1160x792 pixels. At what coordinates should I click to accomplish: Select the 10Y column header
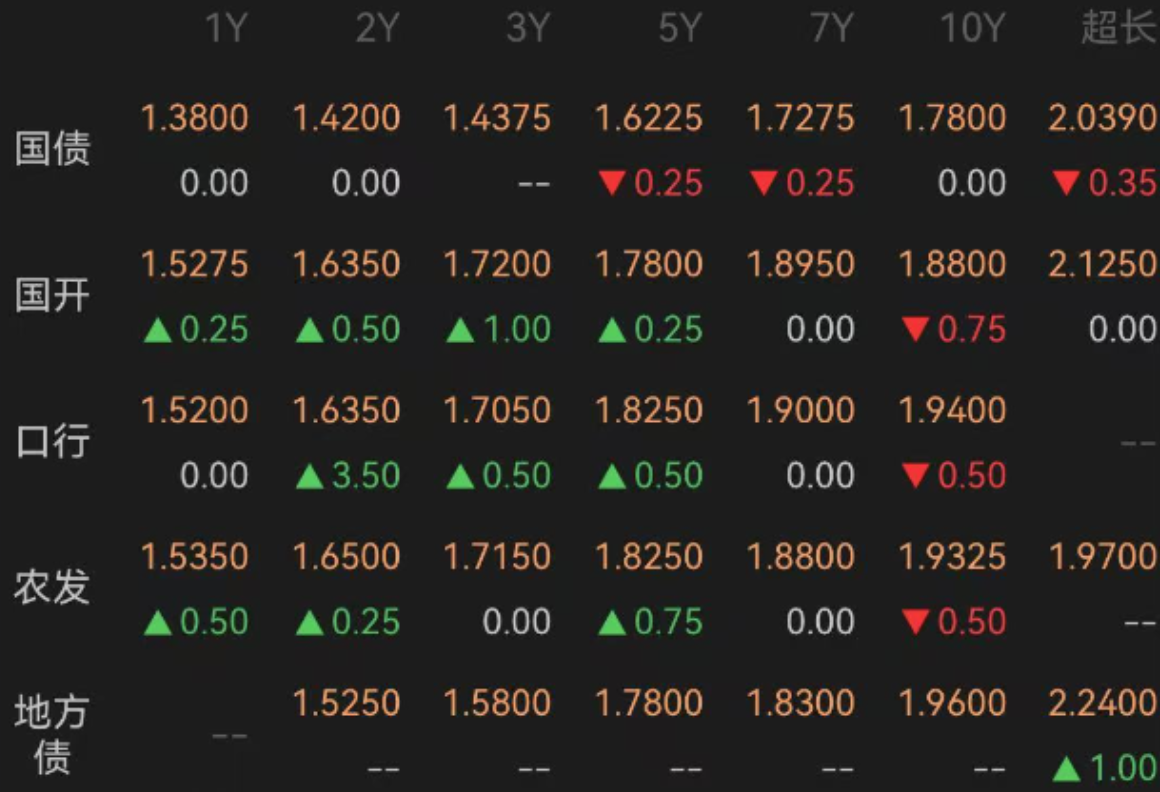(973, 28)
